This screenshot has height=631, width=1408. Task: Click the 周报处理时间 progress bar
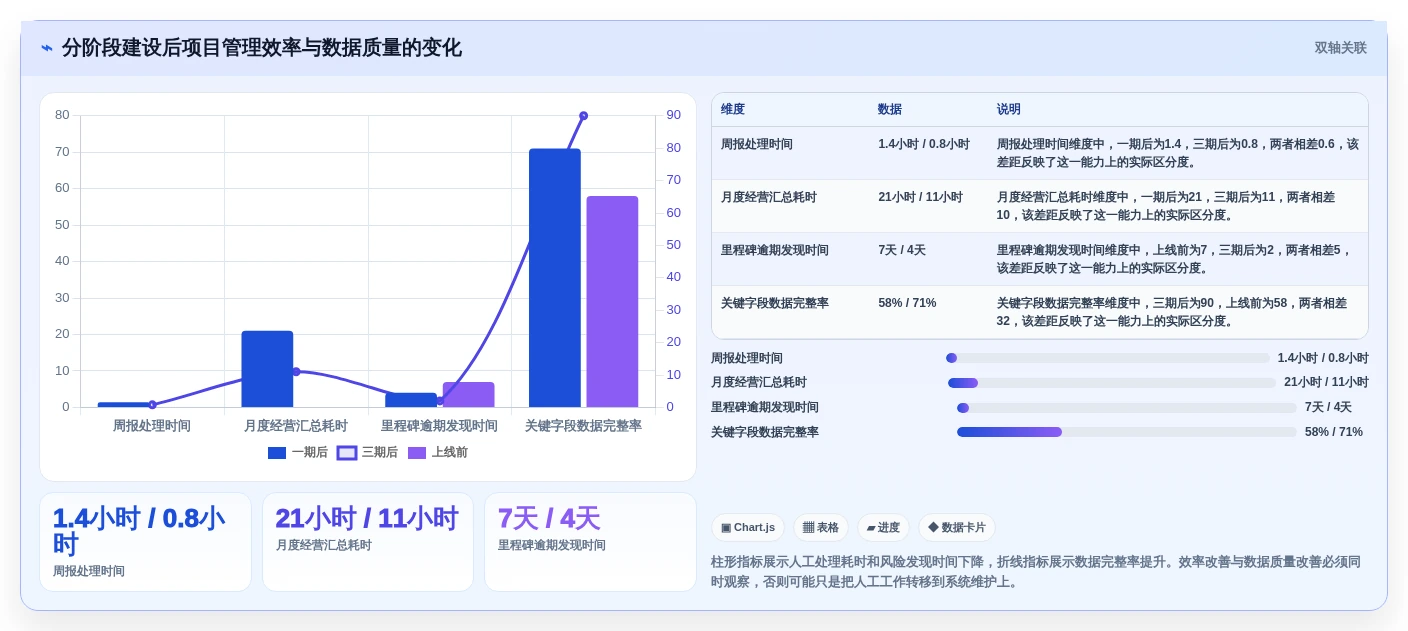[x=1107, y=358]
